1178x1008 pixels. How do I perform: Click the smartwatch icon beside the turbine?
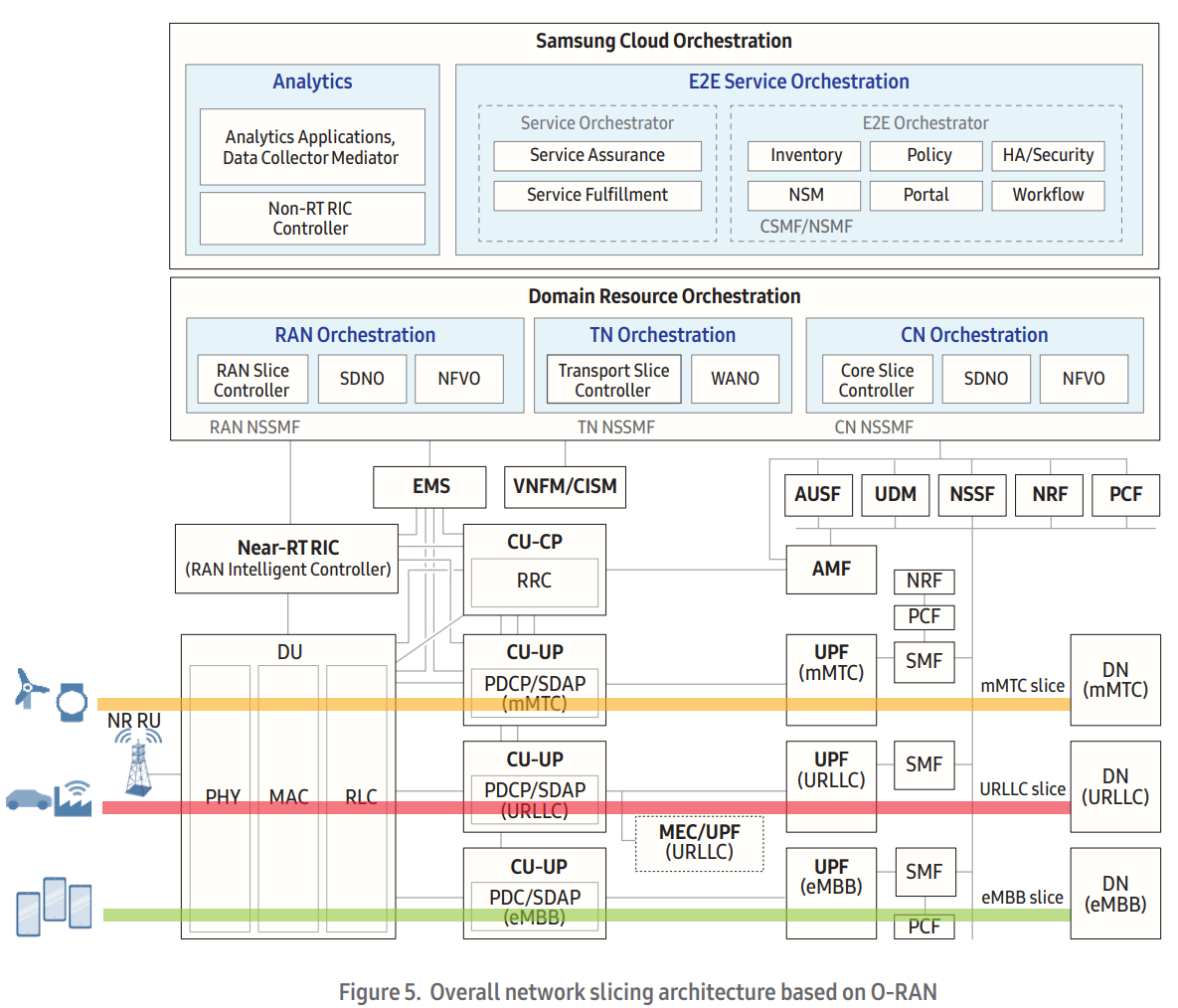click(x=73, y=702)
